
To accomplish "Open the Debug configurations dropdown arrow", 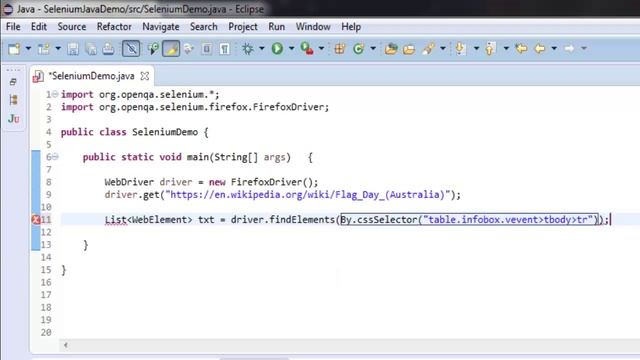I will [x=262, y=49].
